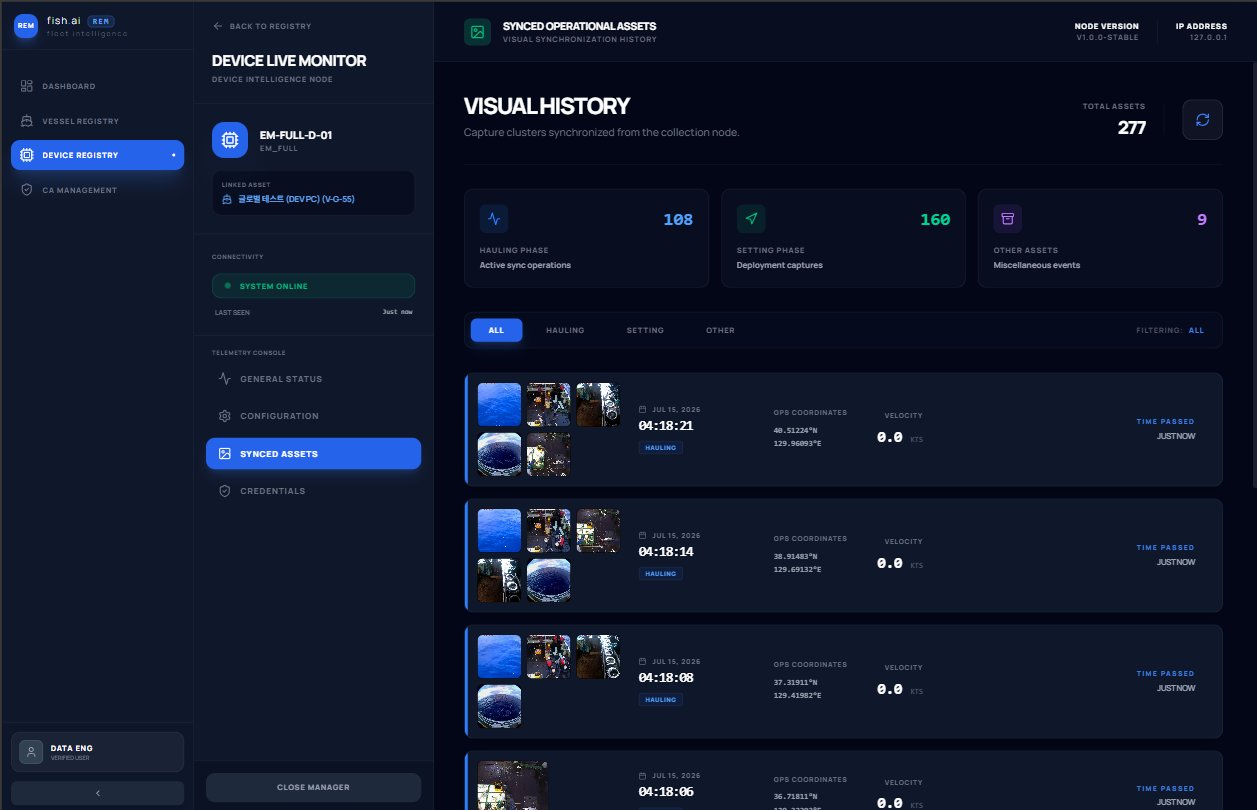Open first sea thumbnail in 04:18:21 row
The height and width of the screenshot is (810, 1257).
coord(499,405)
